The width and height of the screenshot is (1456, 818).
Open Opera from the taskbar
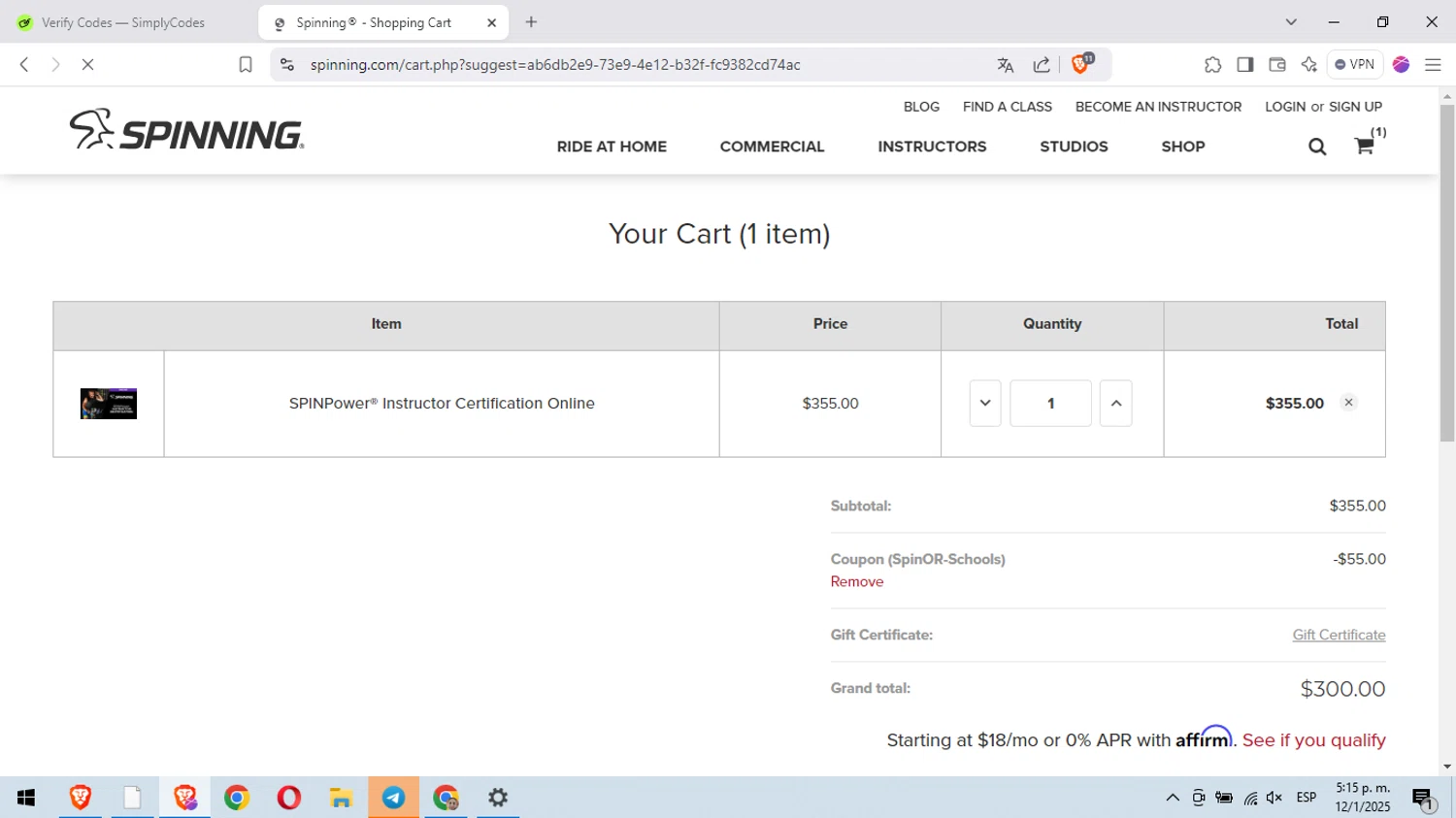[289, 798]
